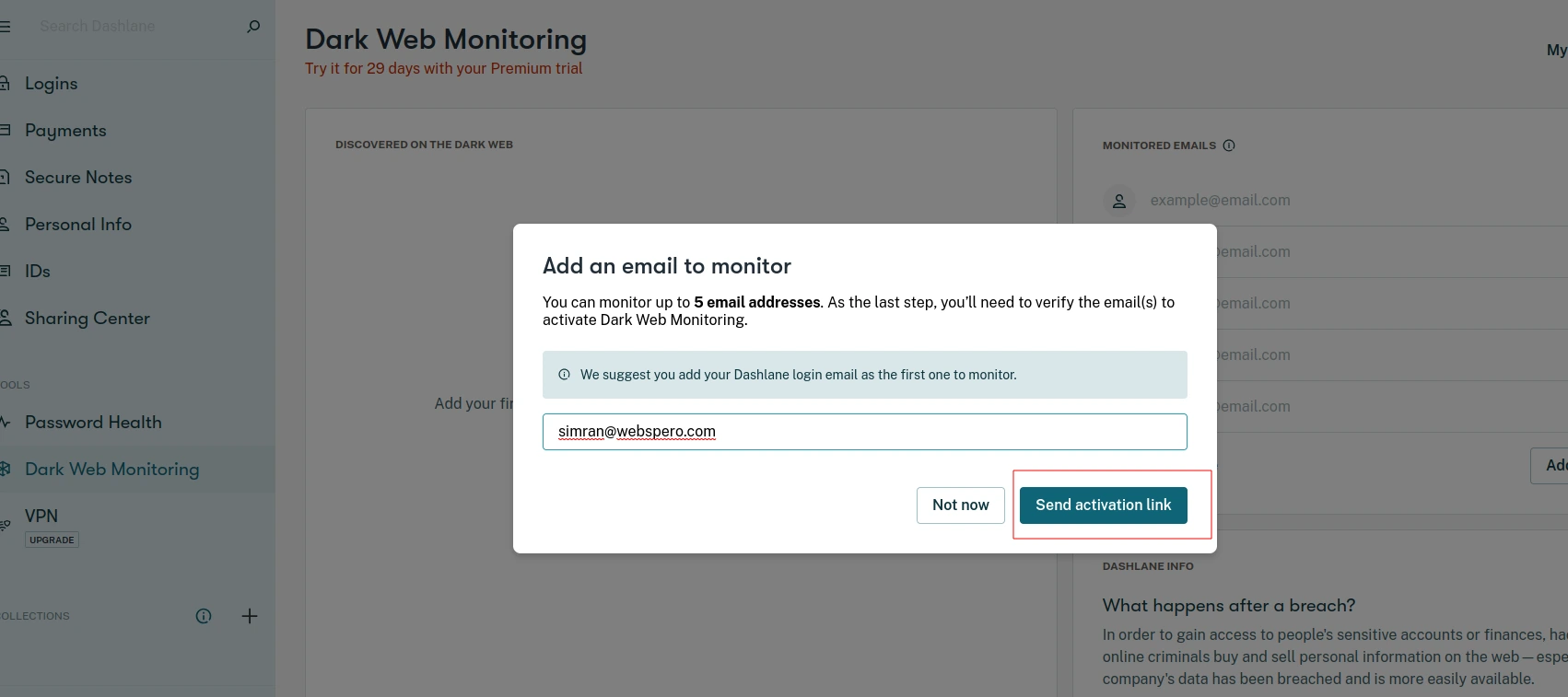Viewport: 1568px width, 697px height.
Task: Click Send activation link button
Action: coord(1104,505)
